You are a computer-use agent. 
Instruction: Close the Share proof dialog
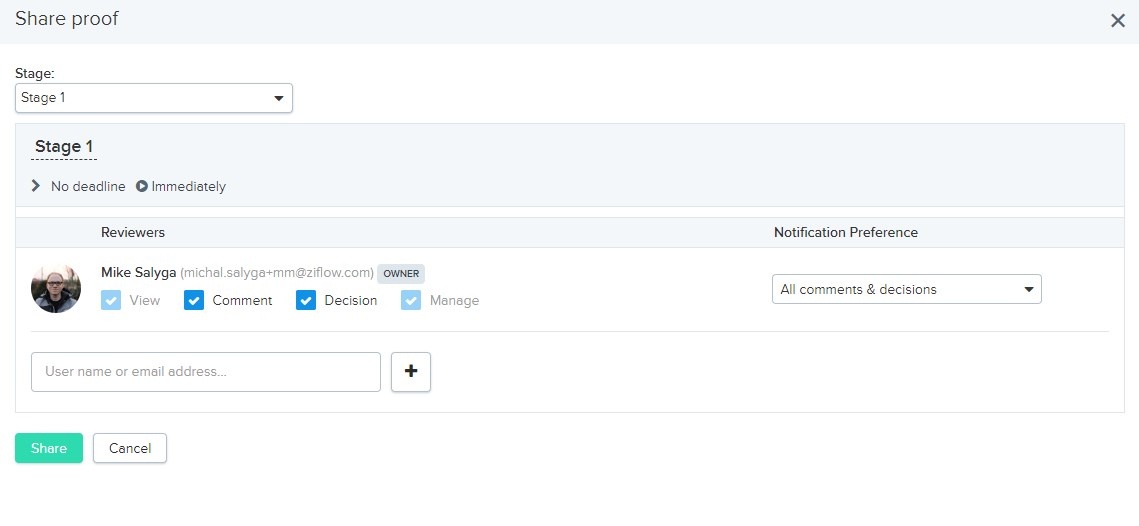click(x=1117, y=21)
